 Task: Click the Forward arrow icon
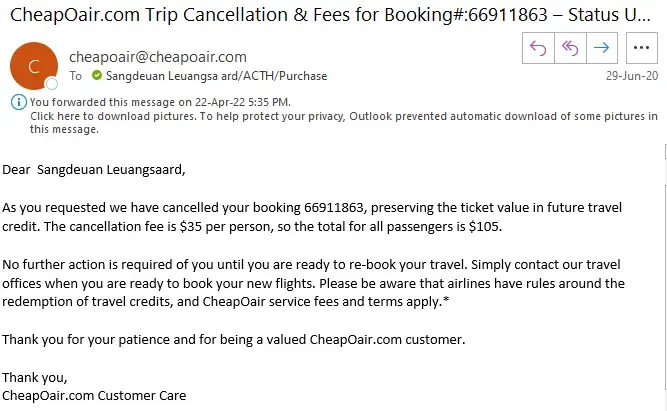(601, 47)
